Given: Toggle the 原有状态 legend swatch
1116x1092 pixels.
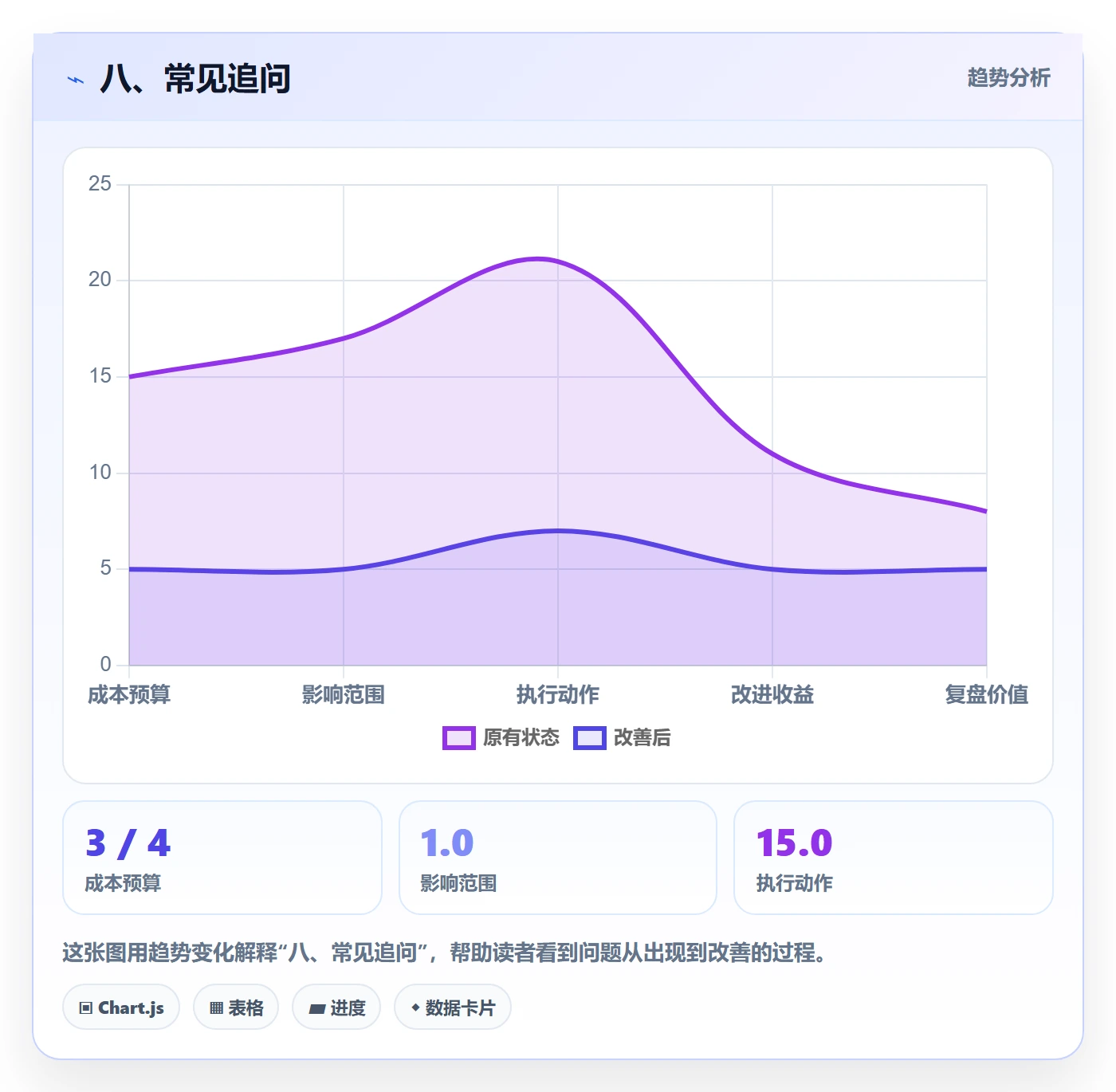Looking at the screenshot, I should tap(459, 738).
